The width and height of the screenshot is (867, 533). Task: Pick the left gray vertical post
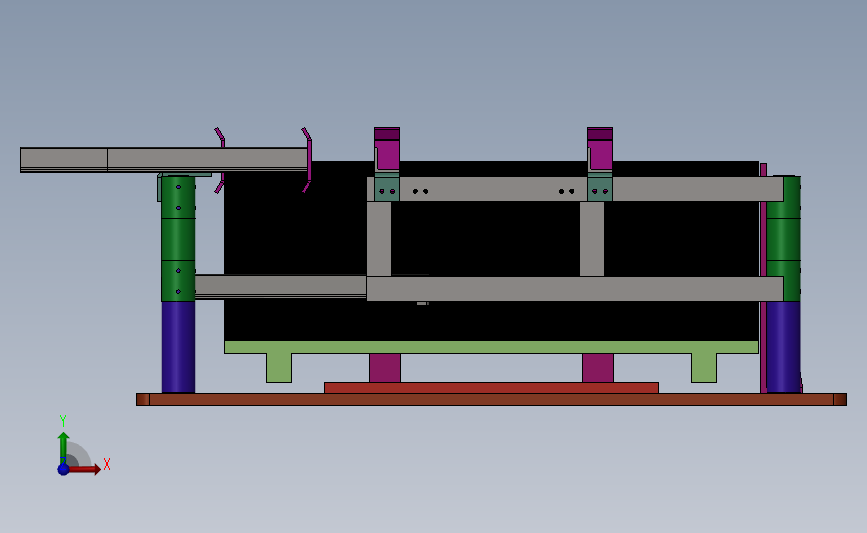pyautogui.click(x=379, y=239)
